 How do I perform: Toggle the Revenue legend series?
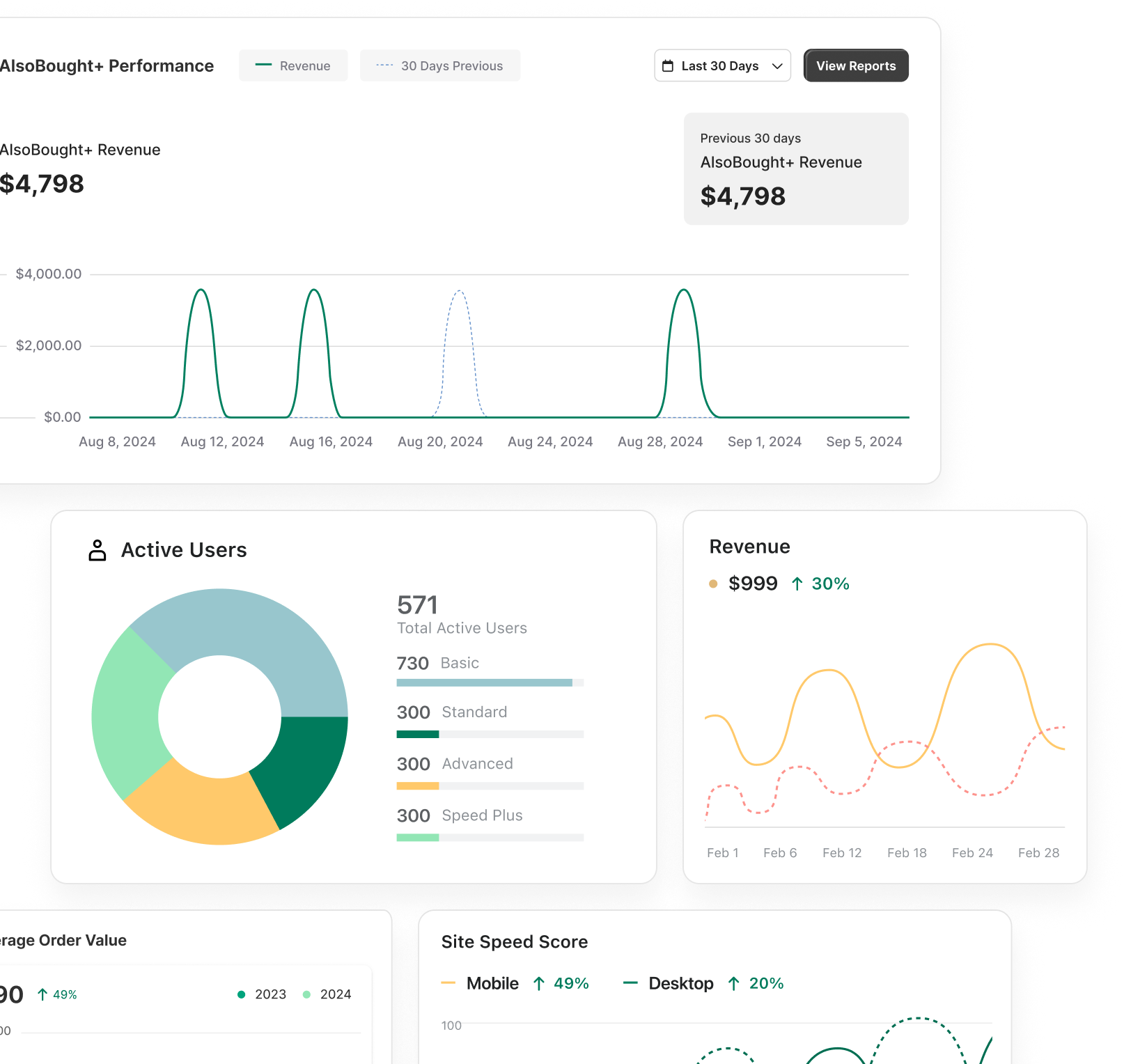[293, 65]
